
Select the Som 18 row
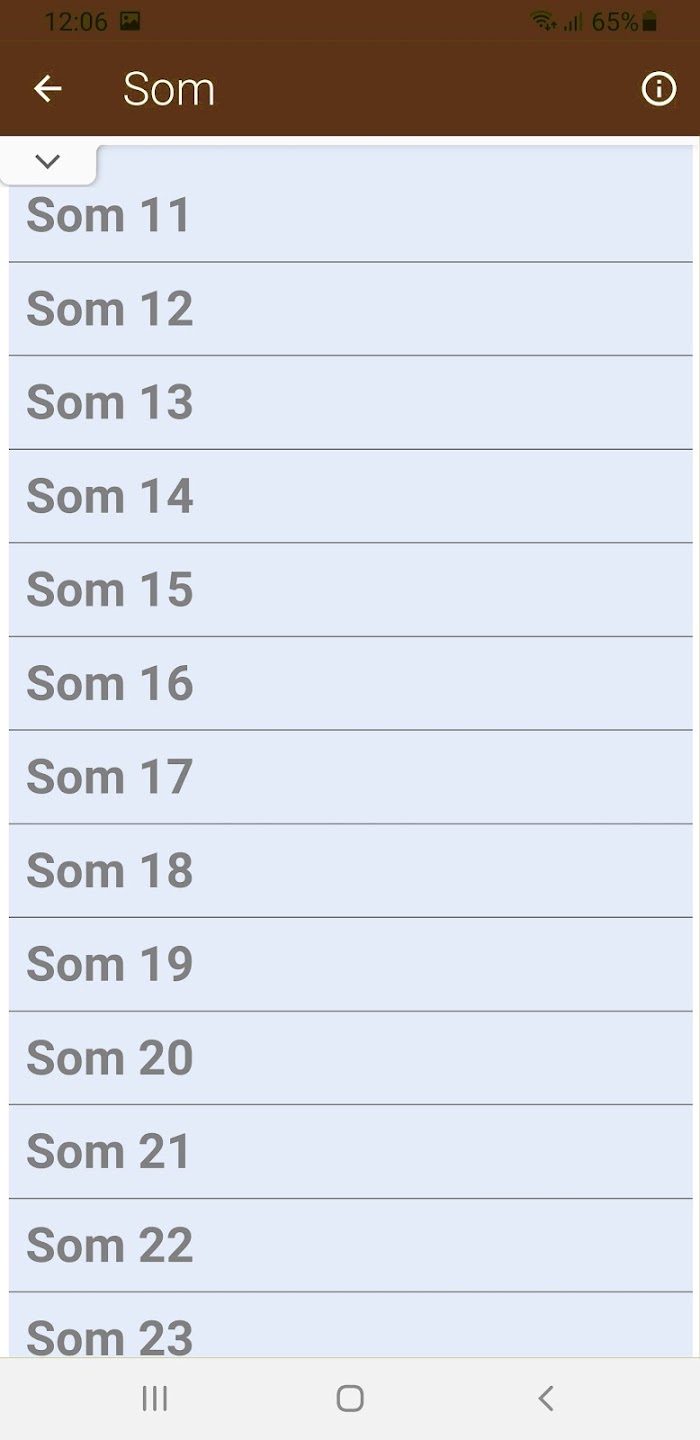350,871
